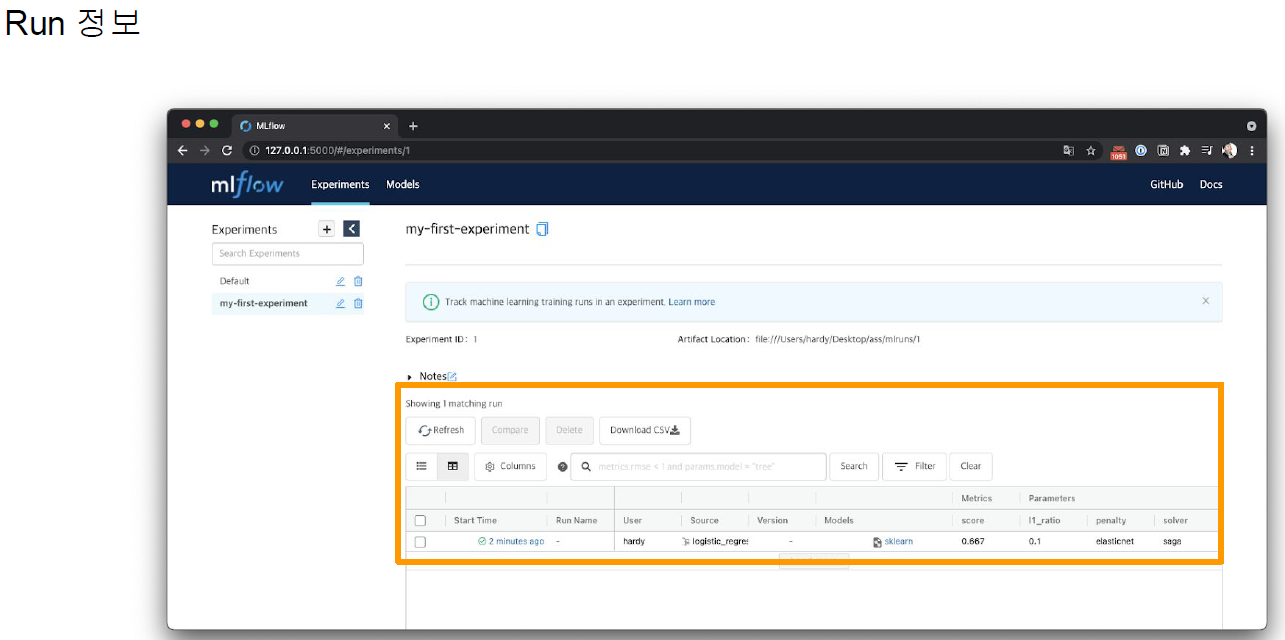
Task: Sort by solver parameter column
Action: click(1174, 521)
